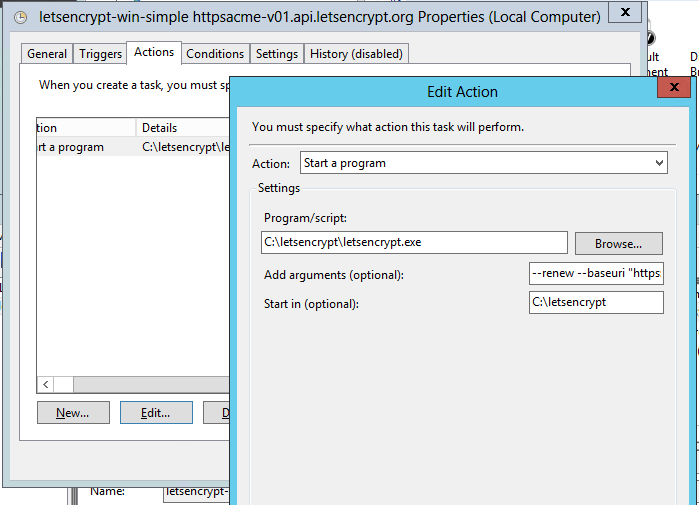Close the Edit Action dialog
The image size is (699, 505).
[674, 87]
